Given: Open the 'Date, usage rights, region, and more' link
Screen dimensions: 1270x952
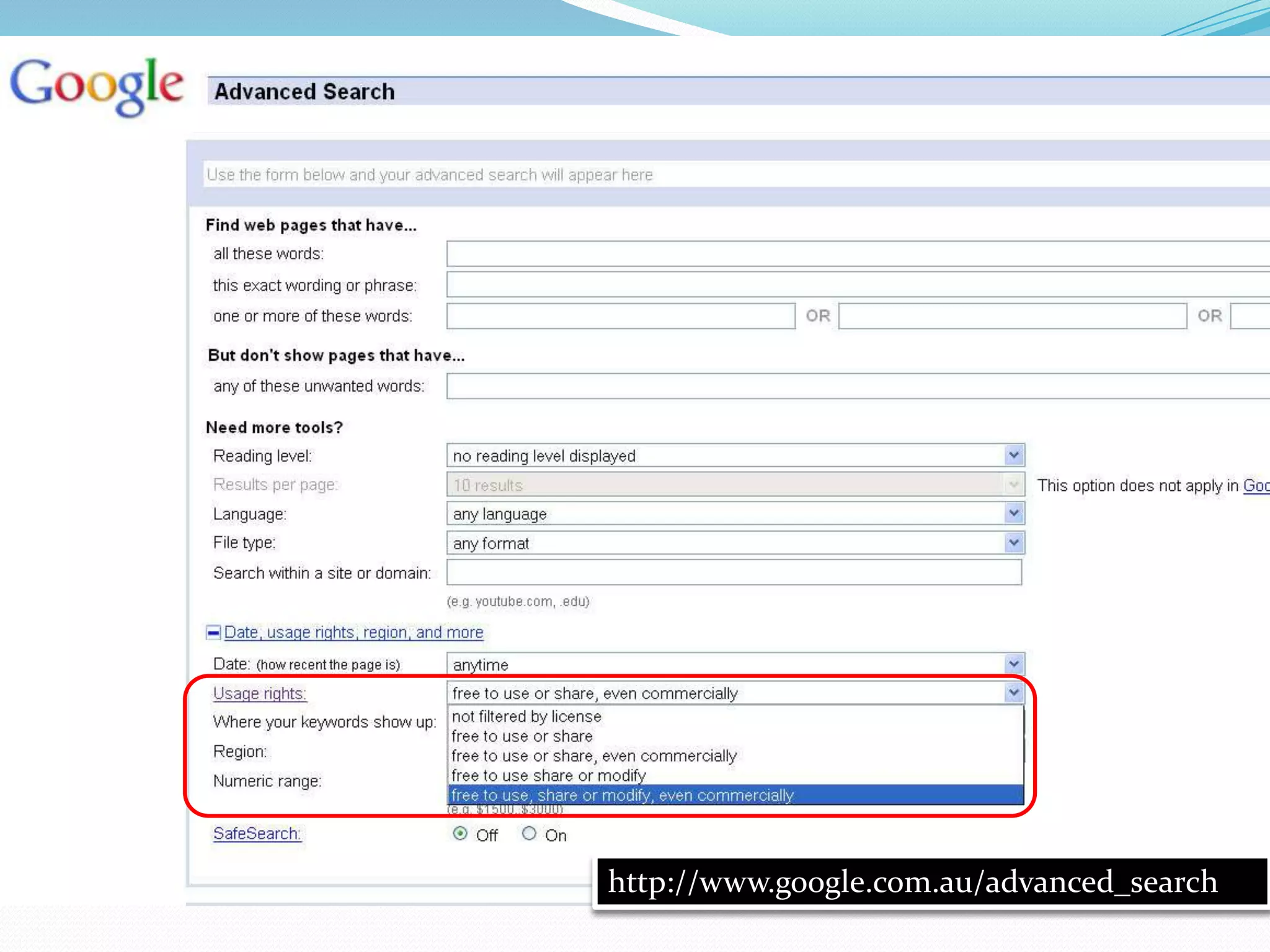Looking at the screenshot, I should tap(353, 632).
